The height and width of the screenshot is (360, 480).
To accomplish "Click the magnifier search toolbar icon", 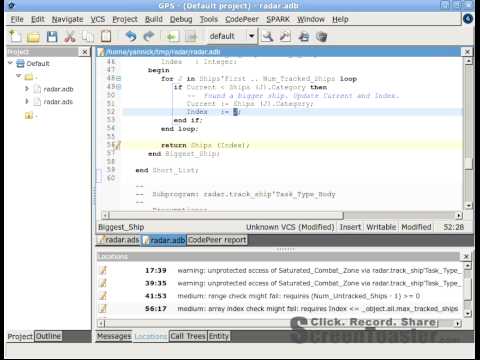I will 267,36.
